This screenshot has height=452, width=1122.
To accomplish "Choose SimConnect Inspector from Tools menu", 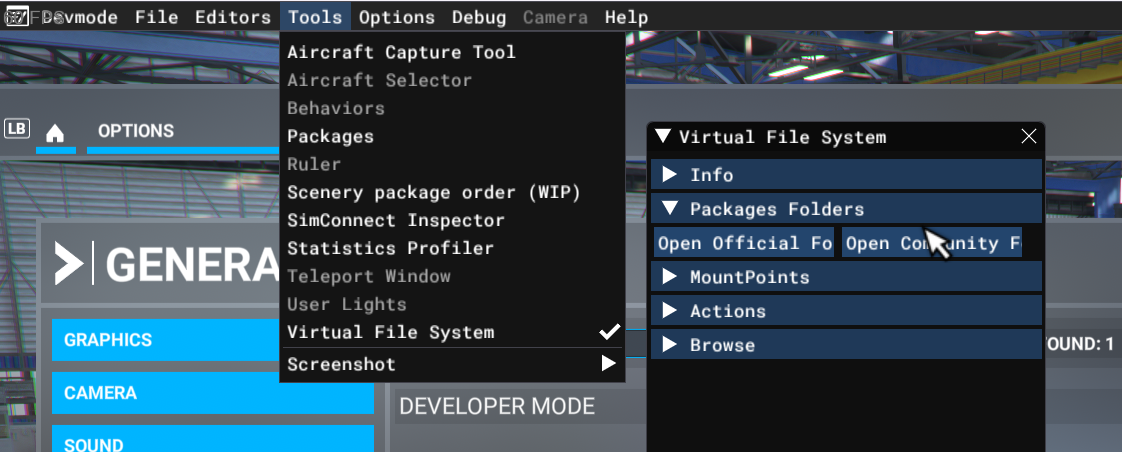I will click(x=396, y=220).
